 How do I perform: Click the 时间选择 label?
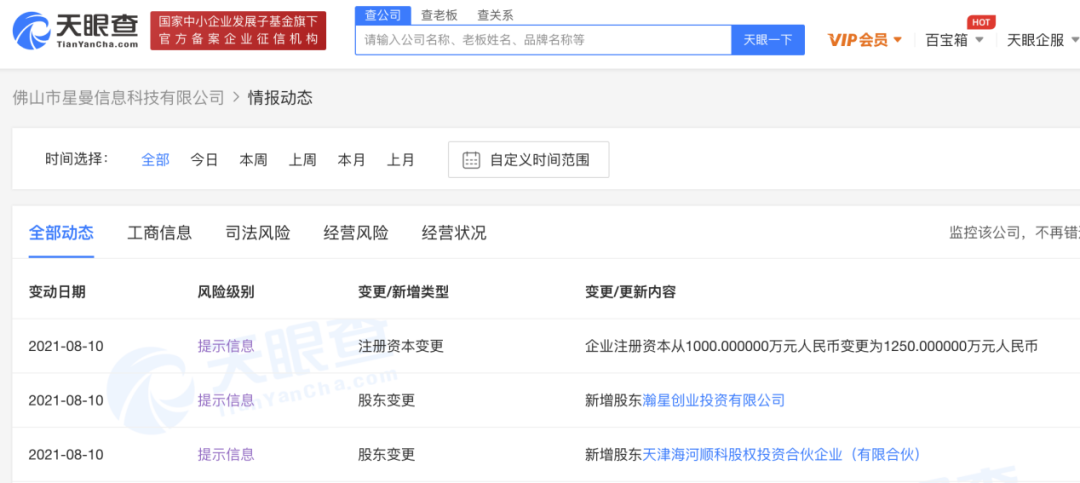tap(76, 160)
